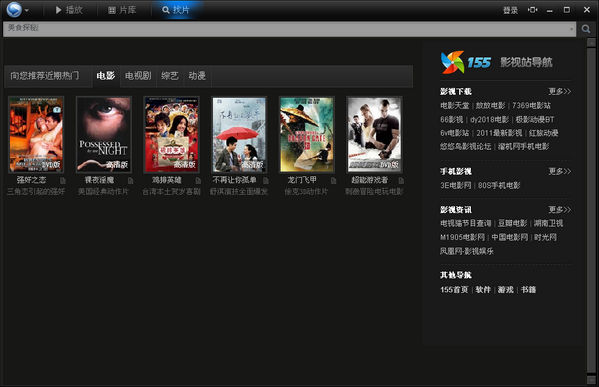Open the main menu arrow beside logo
This screenshot has width=599, height=387.
tap(27, 11)
